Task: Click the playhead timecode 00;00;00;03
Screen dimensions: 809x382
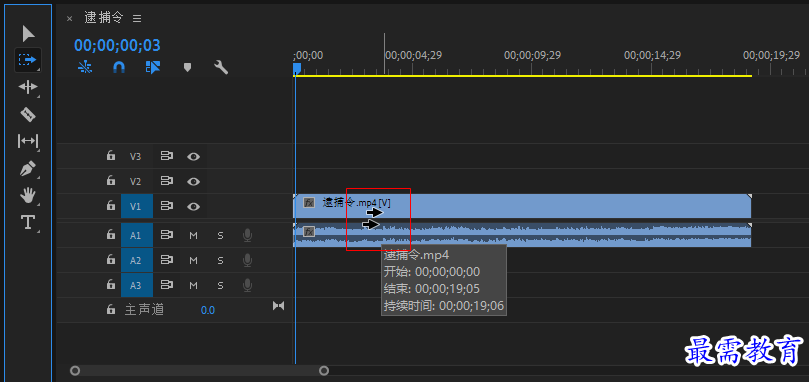Action: 117,45
